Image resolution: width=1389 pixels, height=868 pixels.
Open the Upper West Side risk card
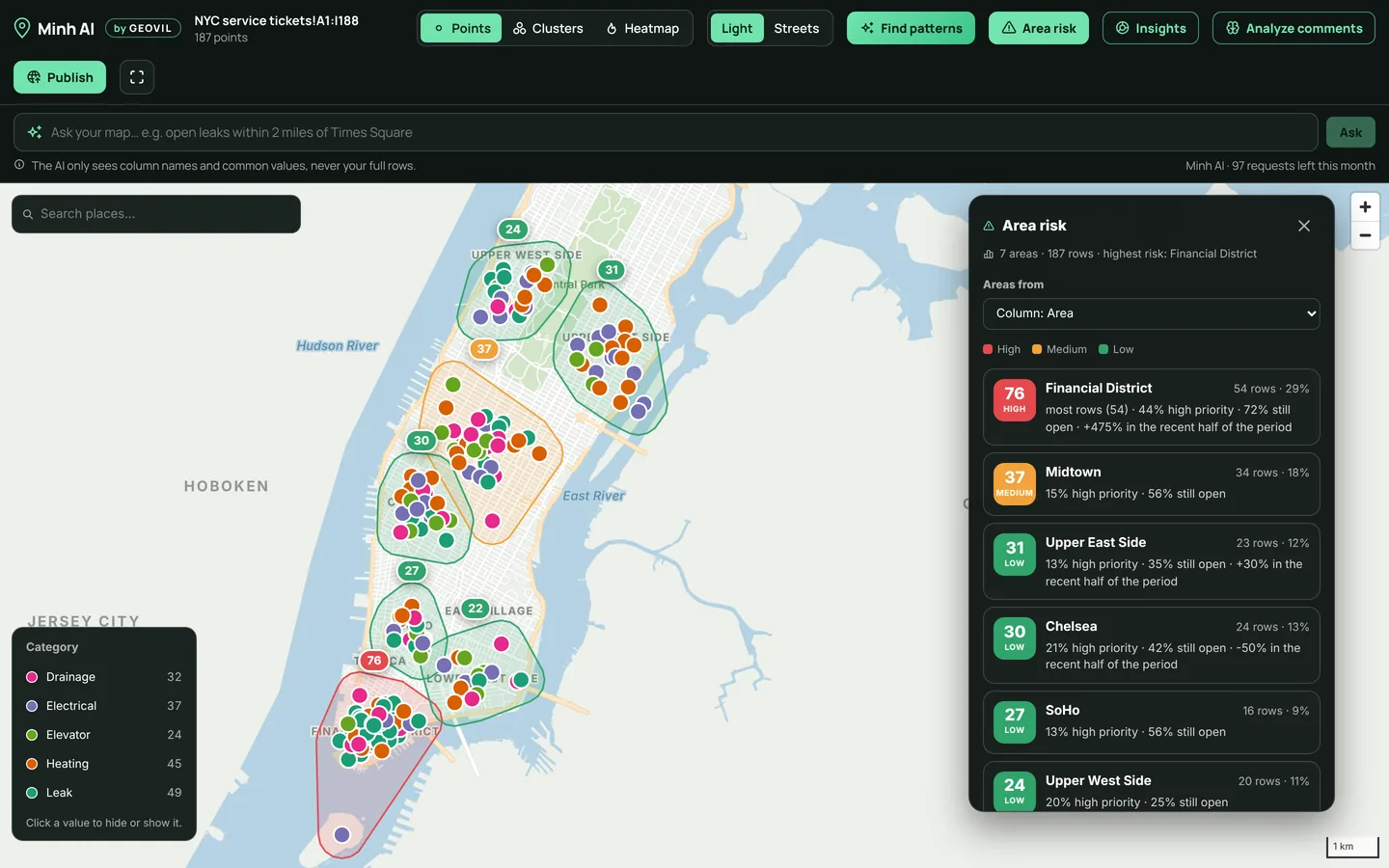click(x=1151, y=789)
